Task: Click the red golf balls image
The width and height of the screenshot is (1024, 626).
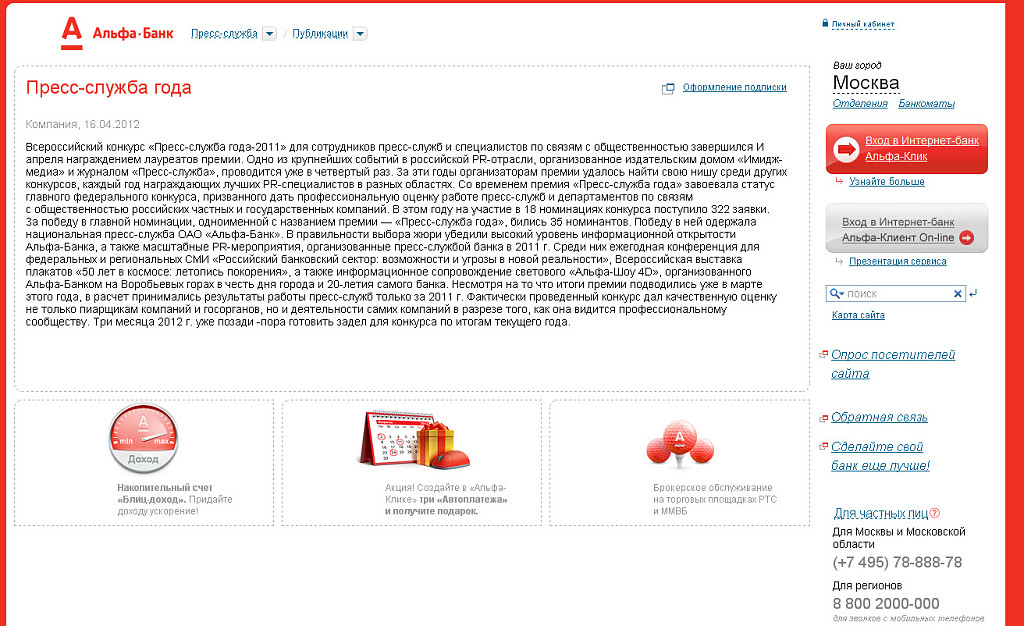Action: 680,444
